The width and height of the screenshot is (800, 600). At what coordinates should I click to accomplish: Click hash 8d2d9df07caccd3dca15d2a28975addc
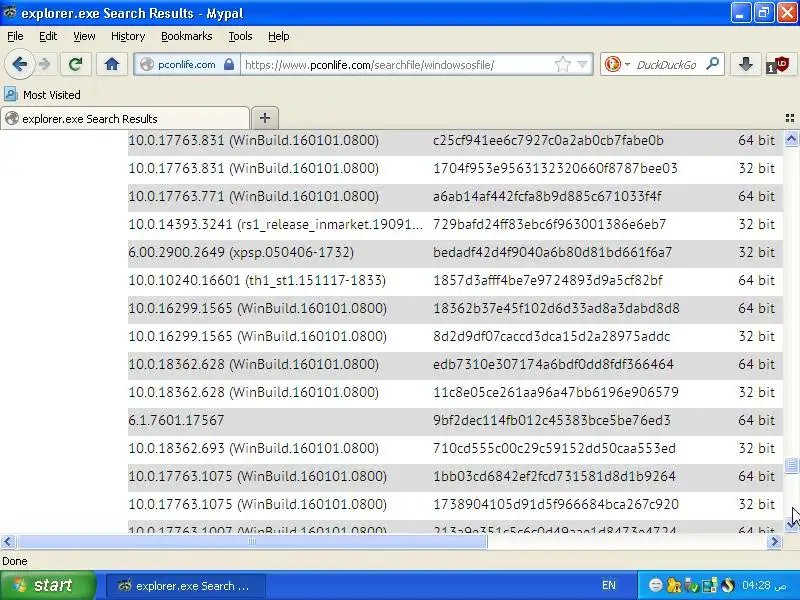coord(552,336)
